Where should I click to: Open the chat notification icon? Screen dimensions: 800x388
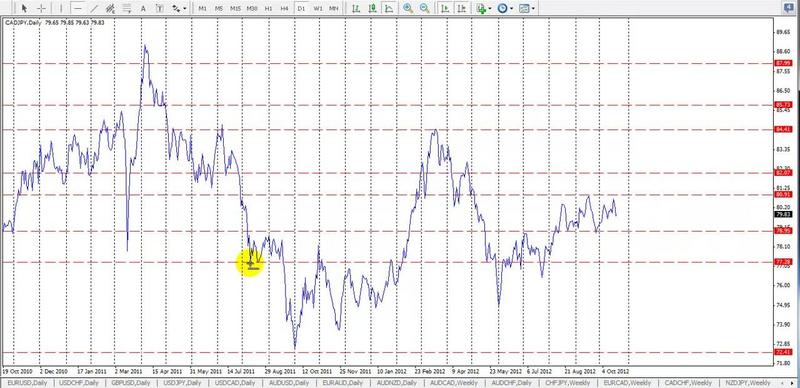point(790,7)
